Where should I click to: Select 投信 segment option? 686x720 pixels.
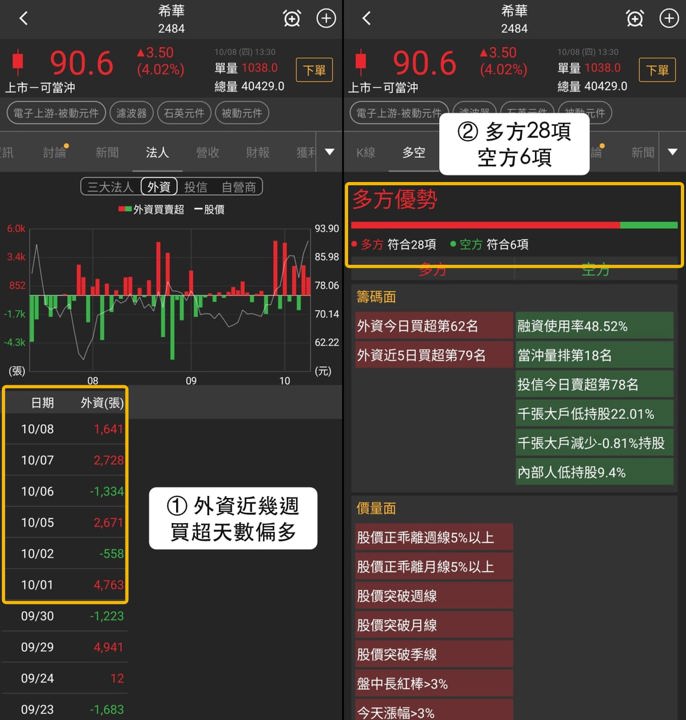coord(196,187)
